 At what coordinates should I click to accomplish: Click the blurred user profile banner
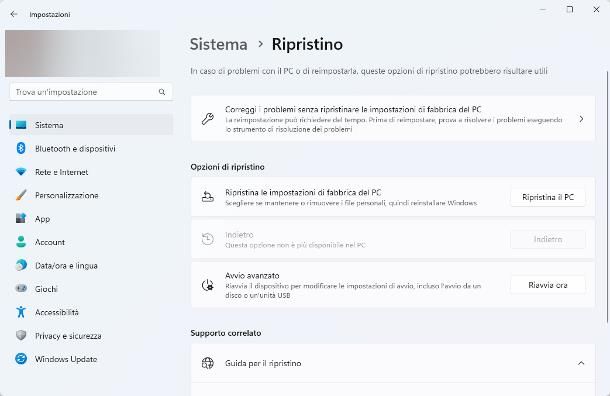82,53
